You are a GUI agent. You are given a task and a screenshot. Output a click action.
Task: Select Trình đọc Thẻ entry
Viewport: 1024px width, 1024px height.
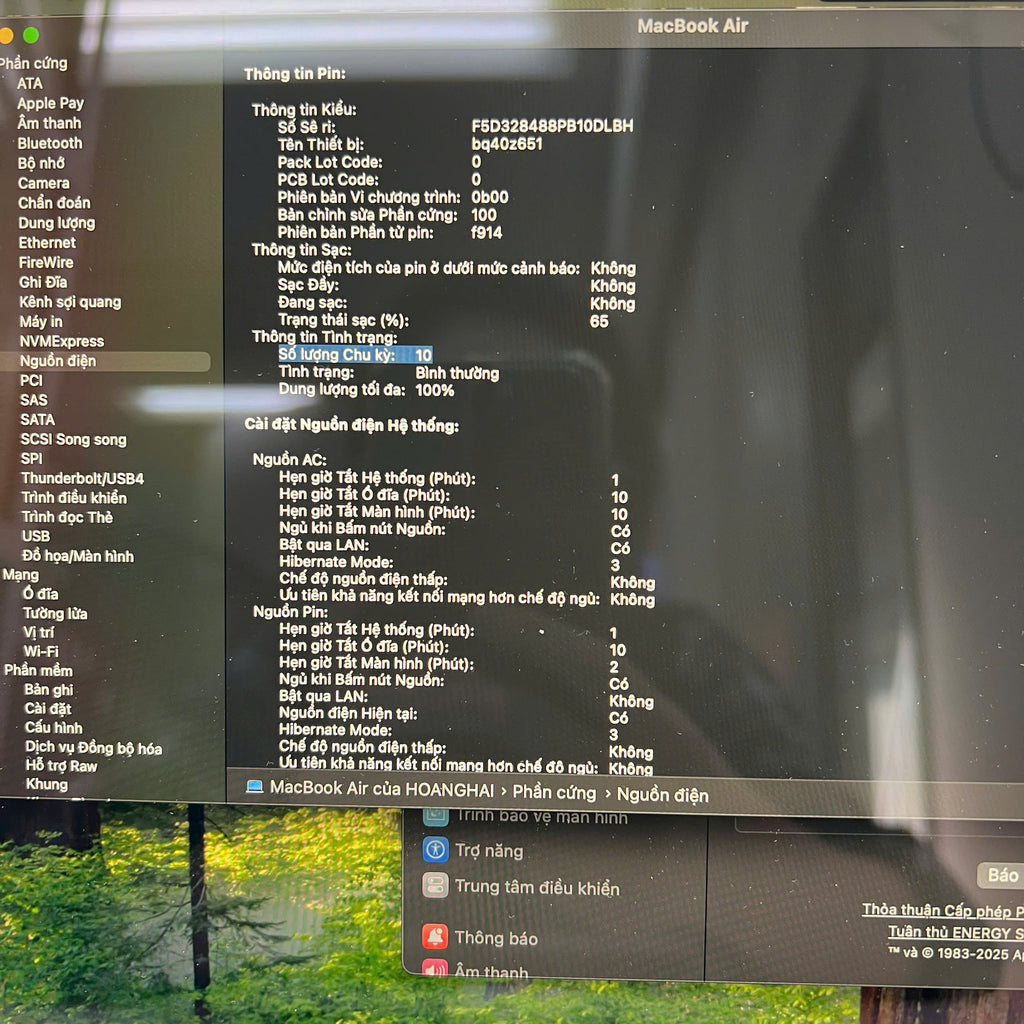coord(67,517)
